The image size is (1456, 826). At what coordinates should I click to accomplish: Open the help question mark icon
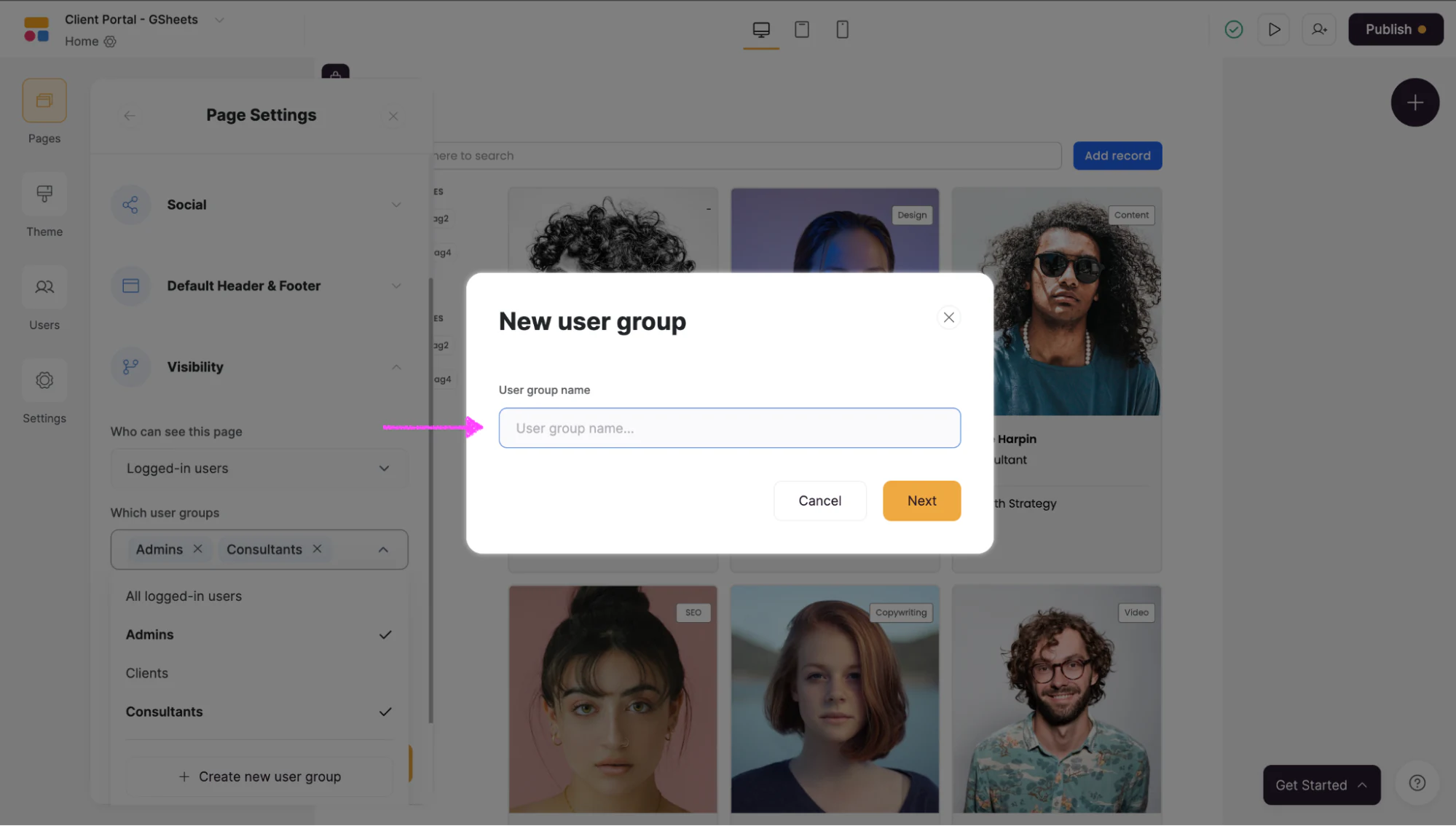click(1417, 784)
